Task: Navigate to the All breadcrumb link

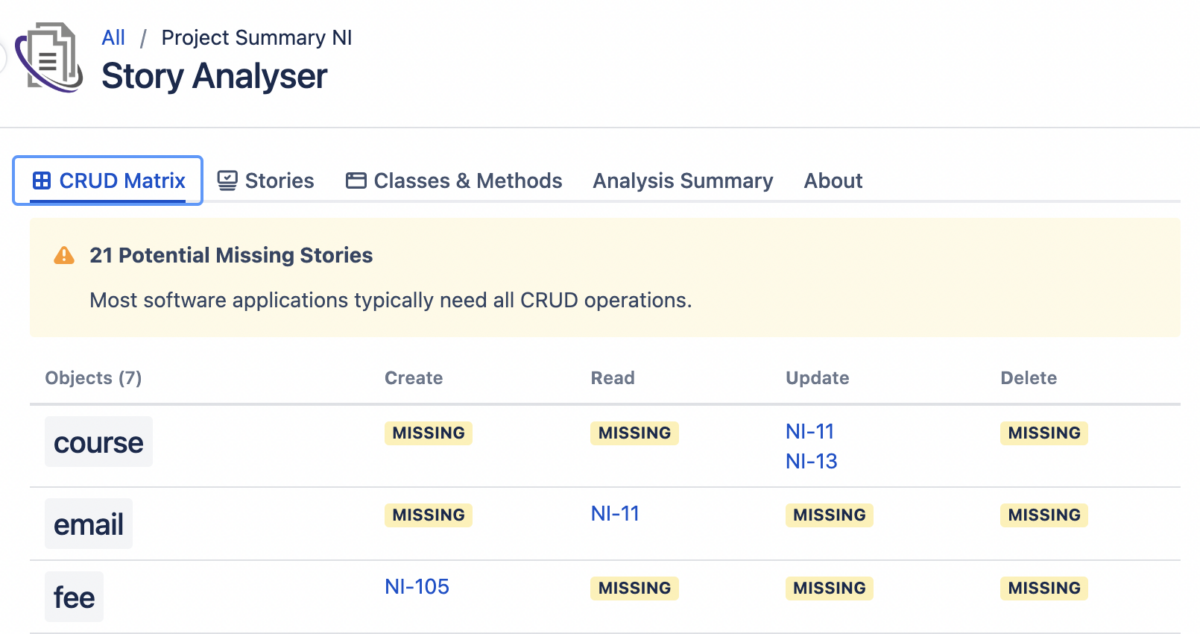Action: [x=113, y=37]
